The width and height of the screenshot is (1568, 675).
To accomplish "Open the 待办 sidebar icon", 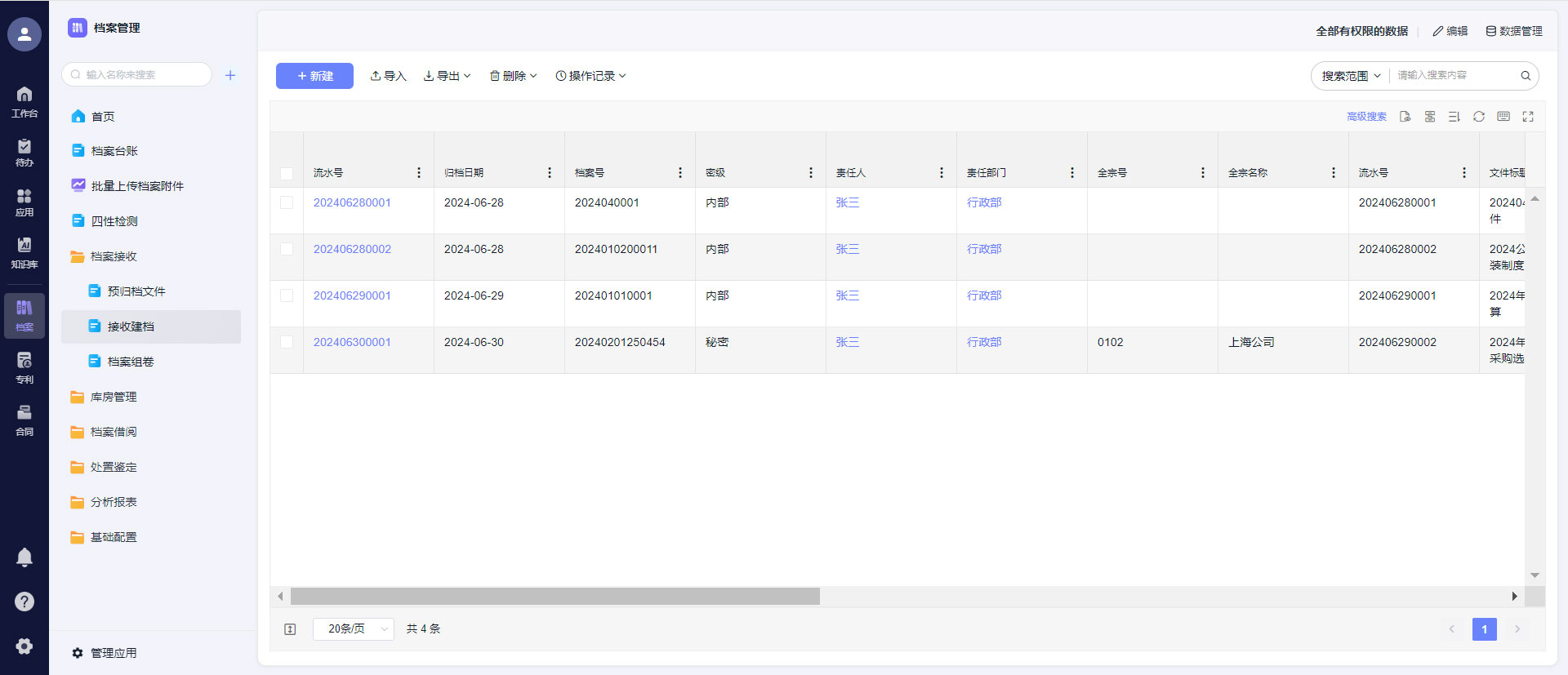I will pyautogui.click(x=24, y=152).
